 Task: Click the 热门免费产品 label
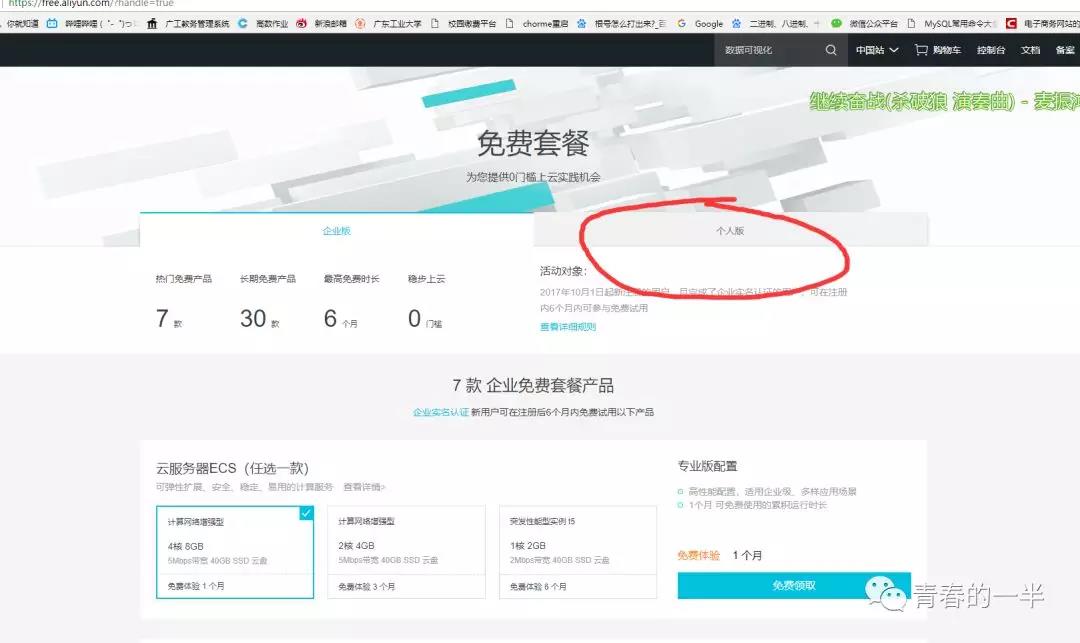point(184,279)
